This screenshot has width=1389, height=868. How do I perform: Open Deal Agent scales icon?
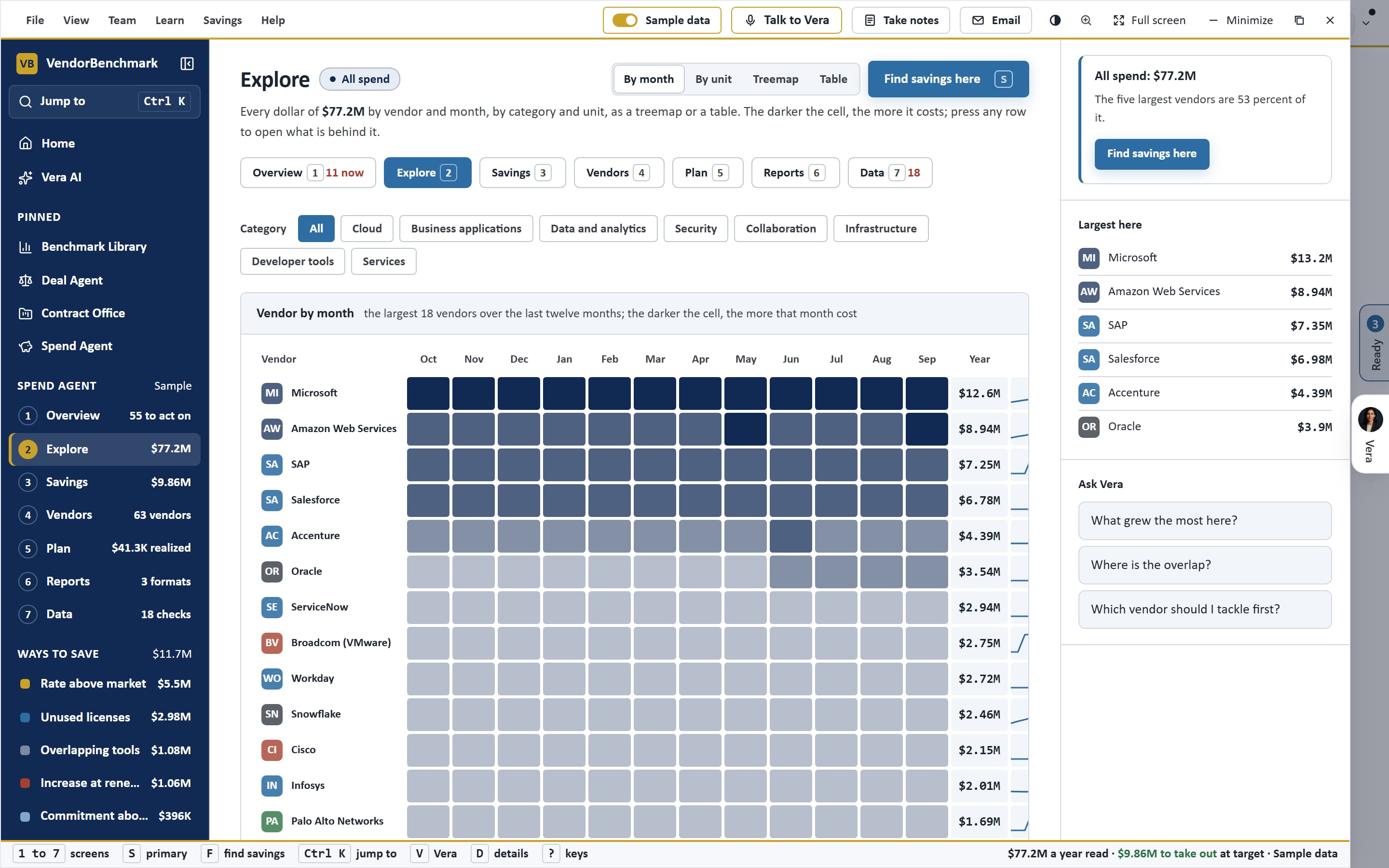[x=25, y=280]
